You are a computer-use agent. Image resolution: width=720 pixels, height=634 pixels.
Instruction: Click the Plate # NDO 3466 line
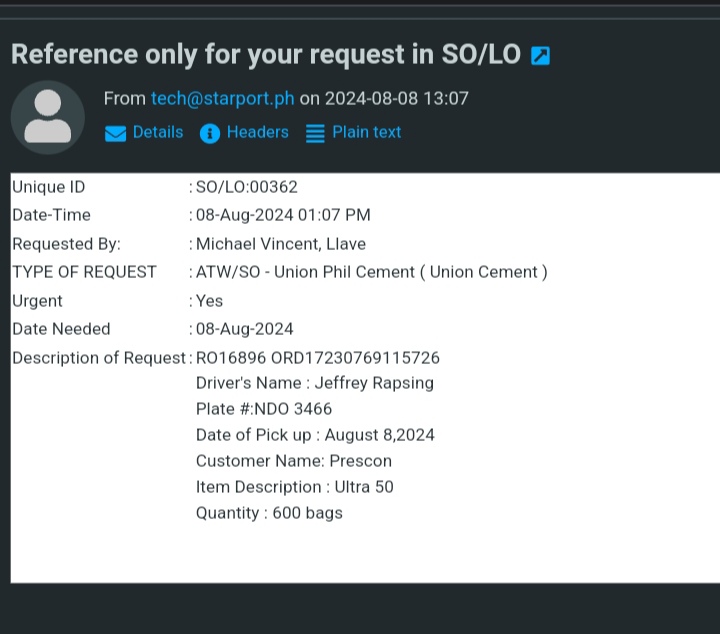coord(264,409)
